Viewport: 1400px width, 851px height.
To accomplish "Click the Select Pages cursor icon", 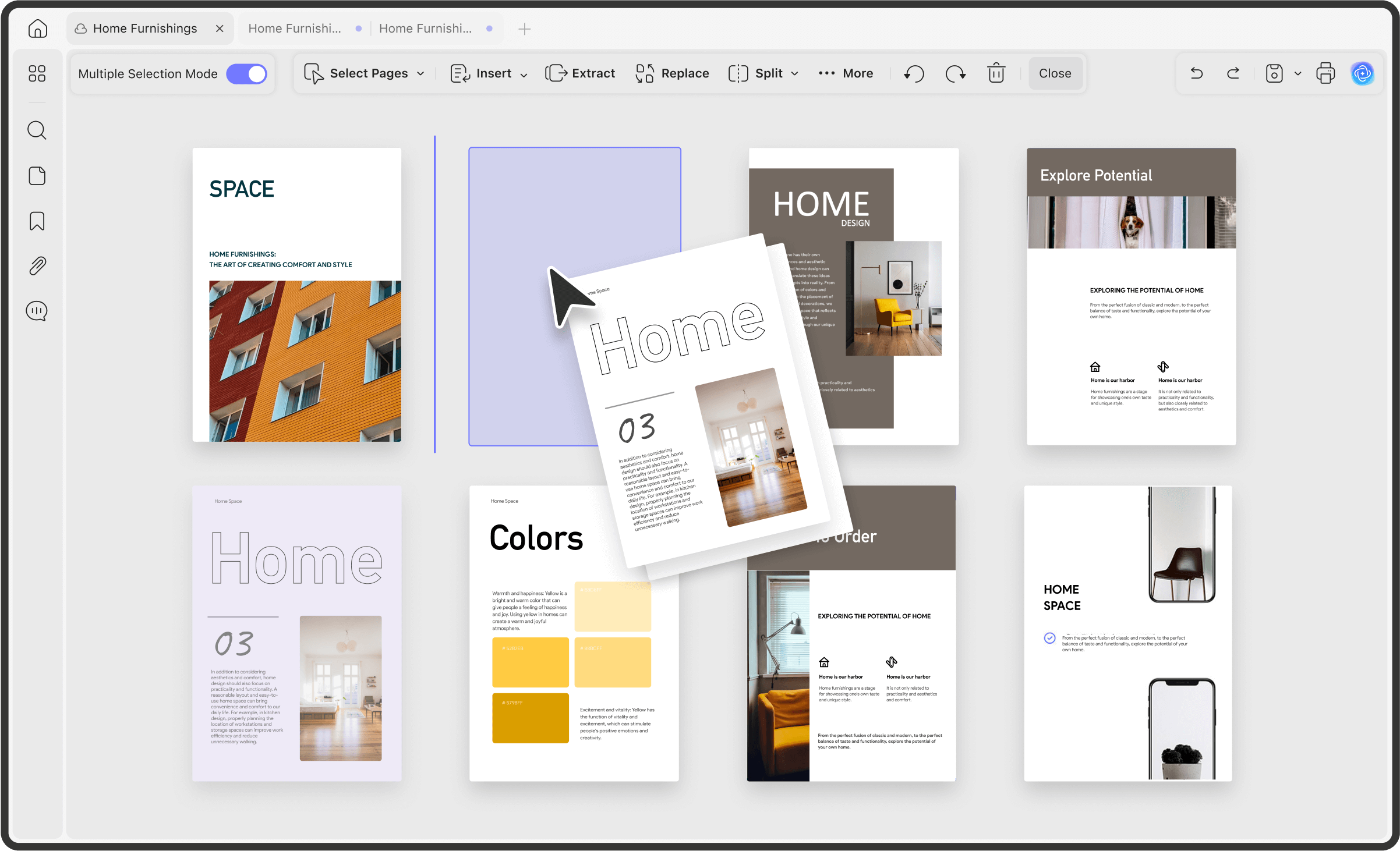I will pos(313,73).
